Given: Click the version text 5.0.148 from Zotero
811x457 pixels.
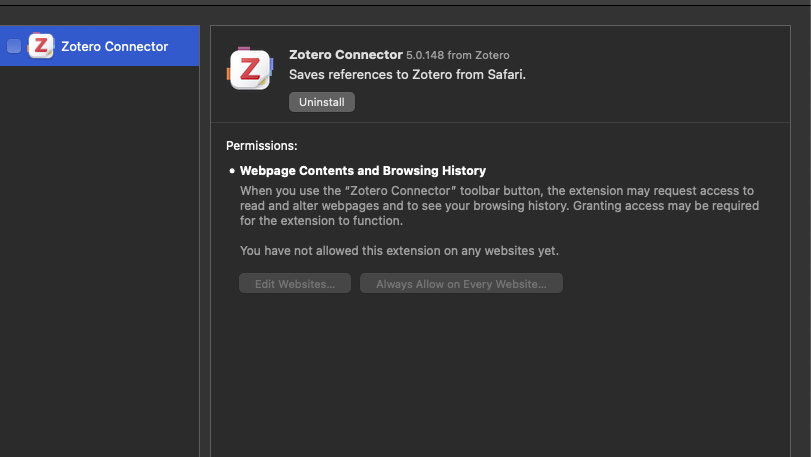Looking at the screenshot, I should click(x=458, y=55).
